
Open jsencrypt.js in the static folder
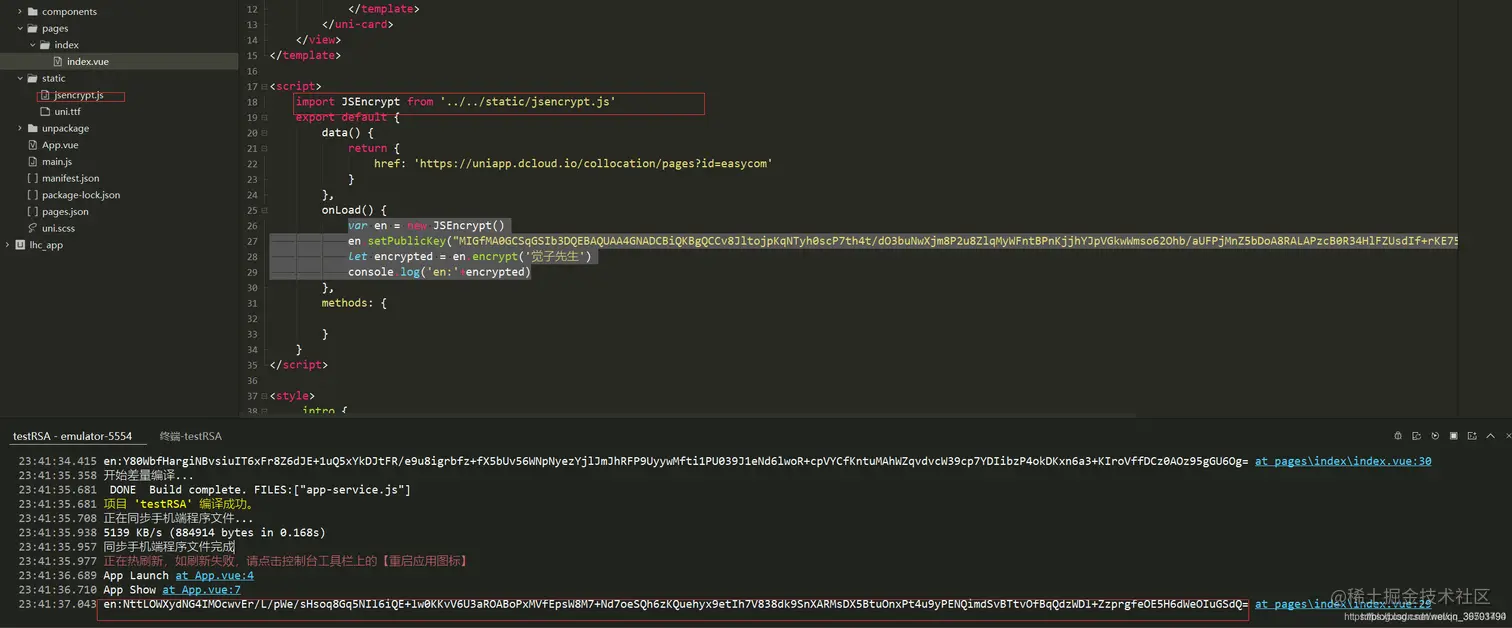(x=79, y=95)
